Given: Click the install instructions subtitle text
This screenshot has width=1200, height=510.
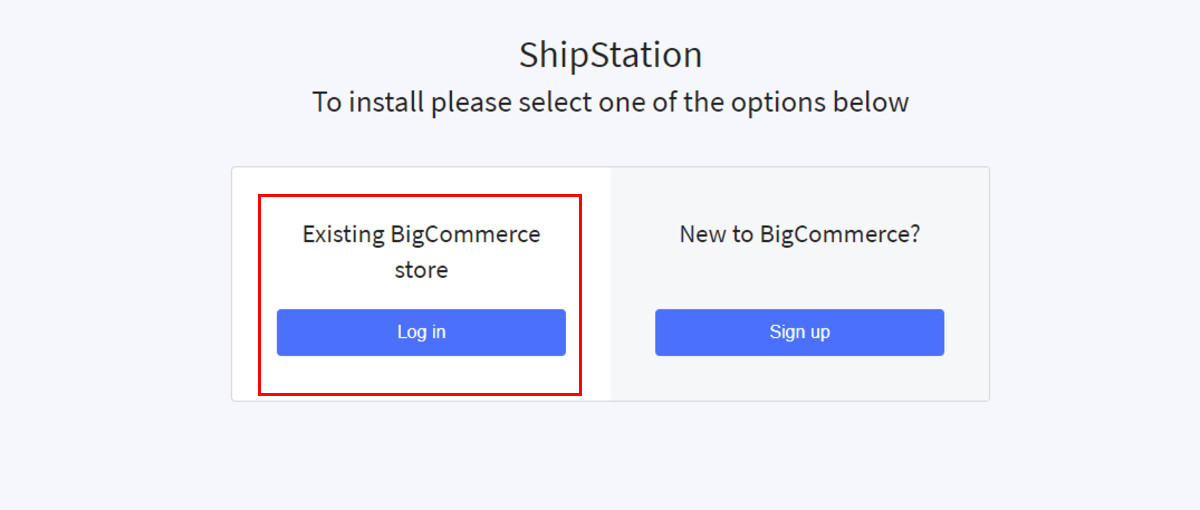Looking at the screenshot, I should tap(610, 102).
